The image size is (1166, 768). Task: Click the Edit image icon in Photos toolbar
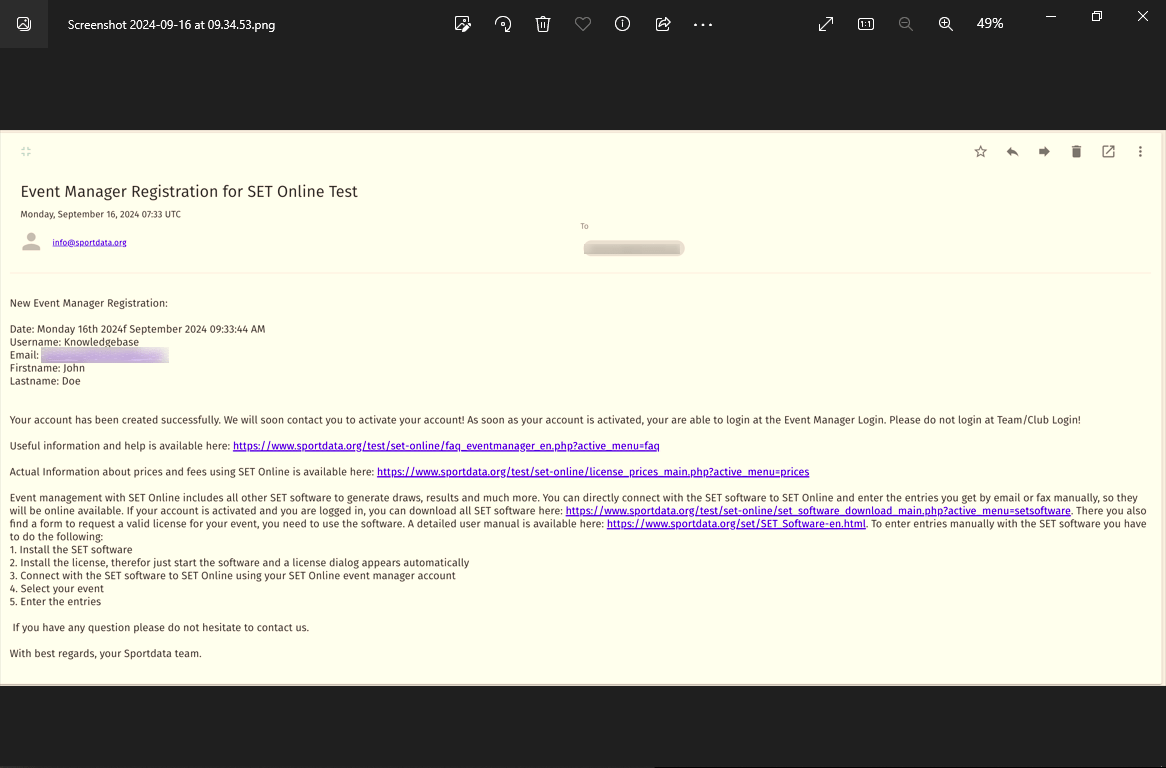(x=462, y=24)
